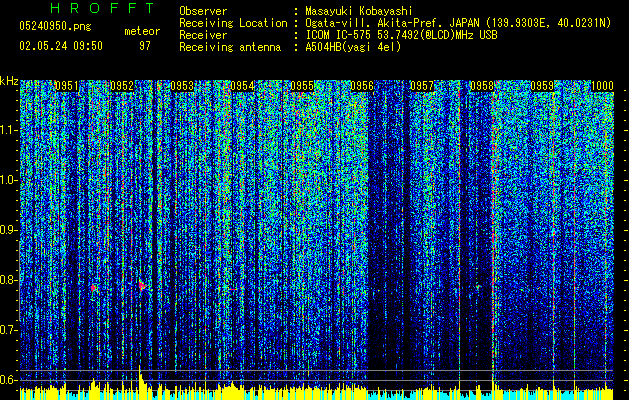Click the 1.1 kHz axis label
Viewport: 629px width, 400px height.
(9, 130)
